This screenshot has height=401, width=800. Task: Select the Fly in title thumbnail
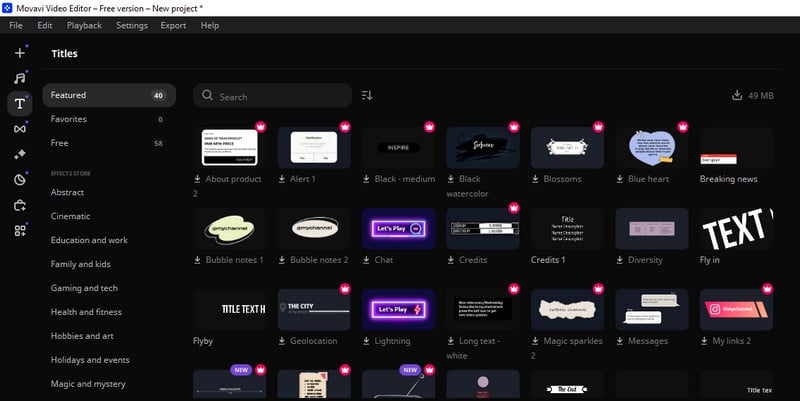(x=736, y=229)
